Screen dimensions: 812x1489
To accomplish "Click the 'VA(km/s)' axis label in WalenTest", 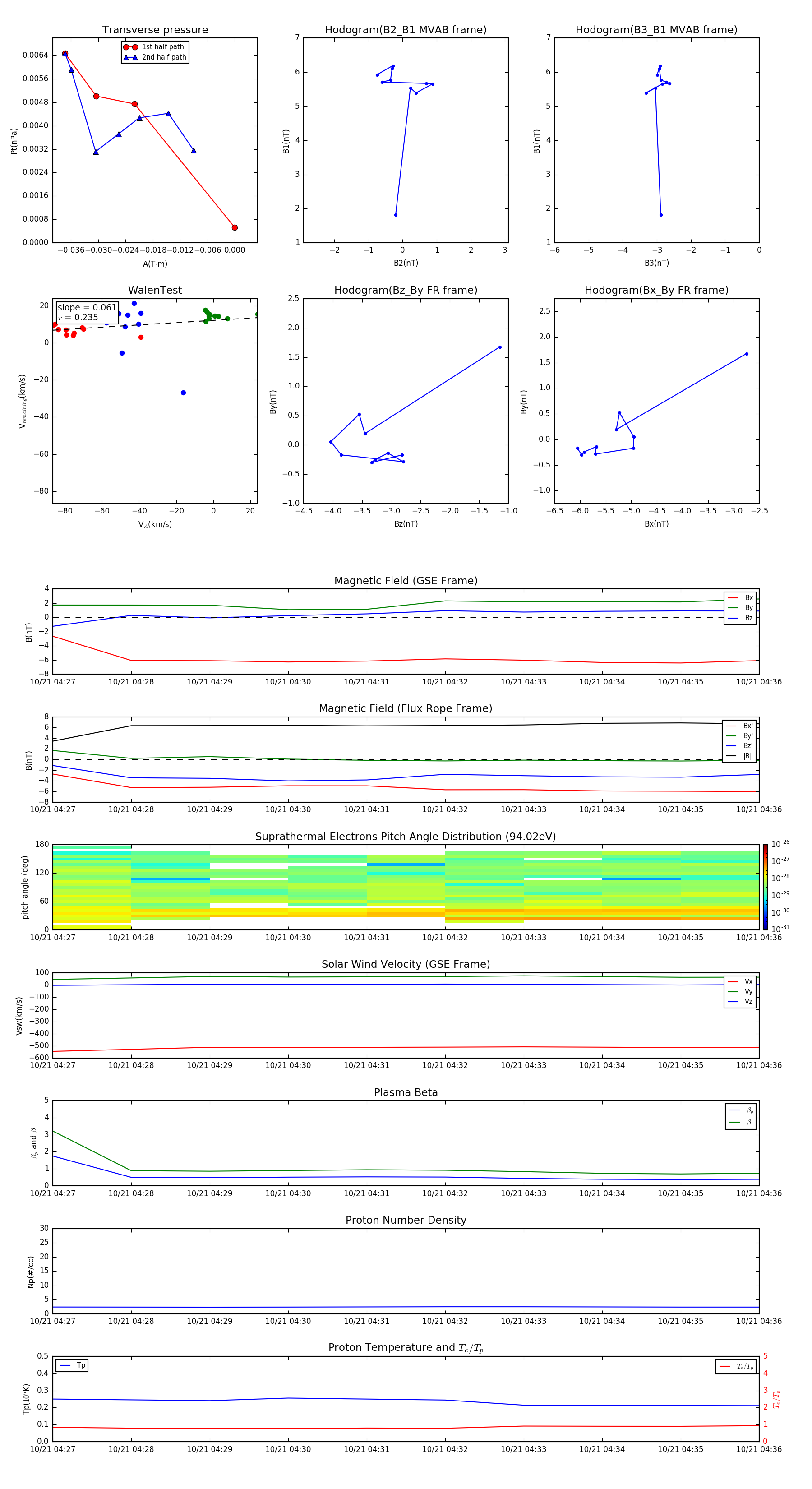I will click(x=155, y=524).
